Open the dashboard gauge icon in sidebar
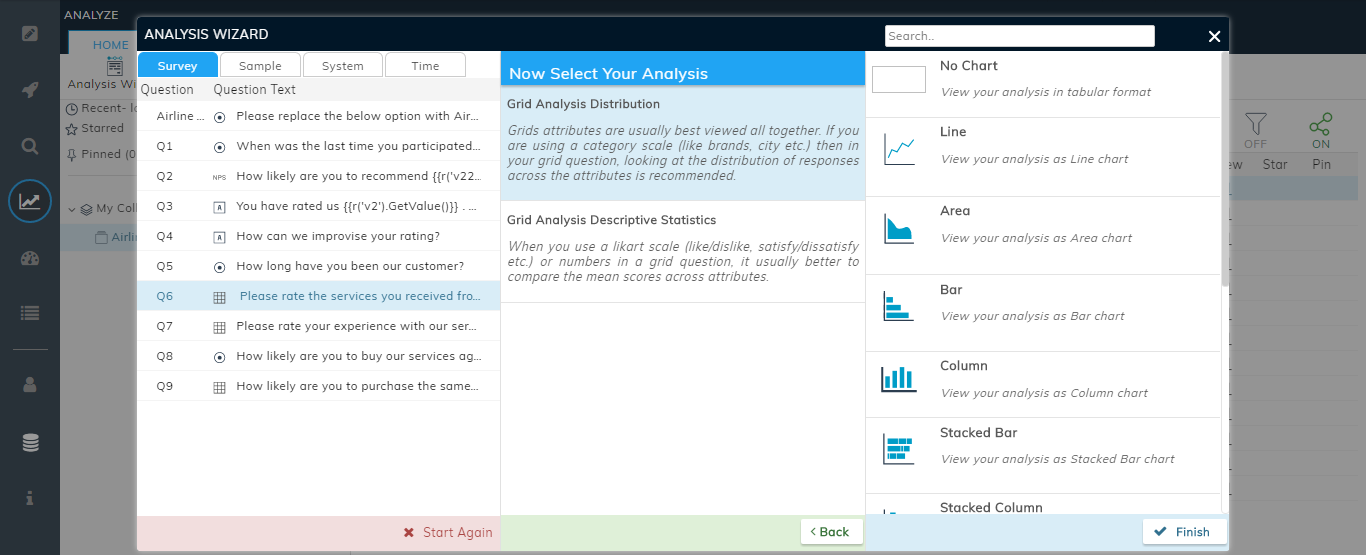The height and width of the screenshot is (555, 1366). coord(30,258)
